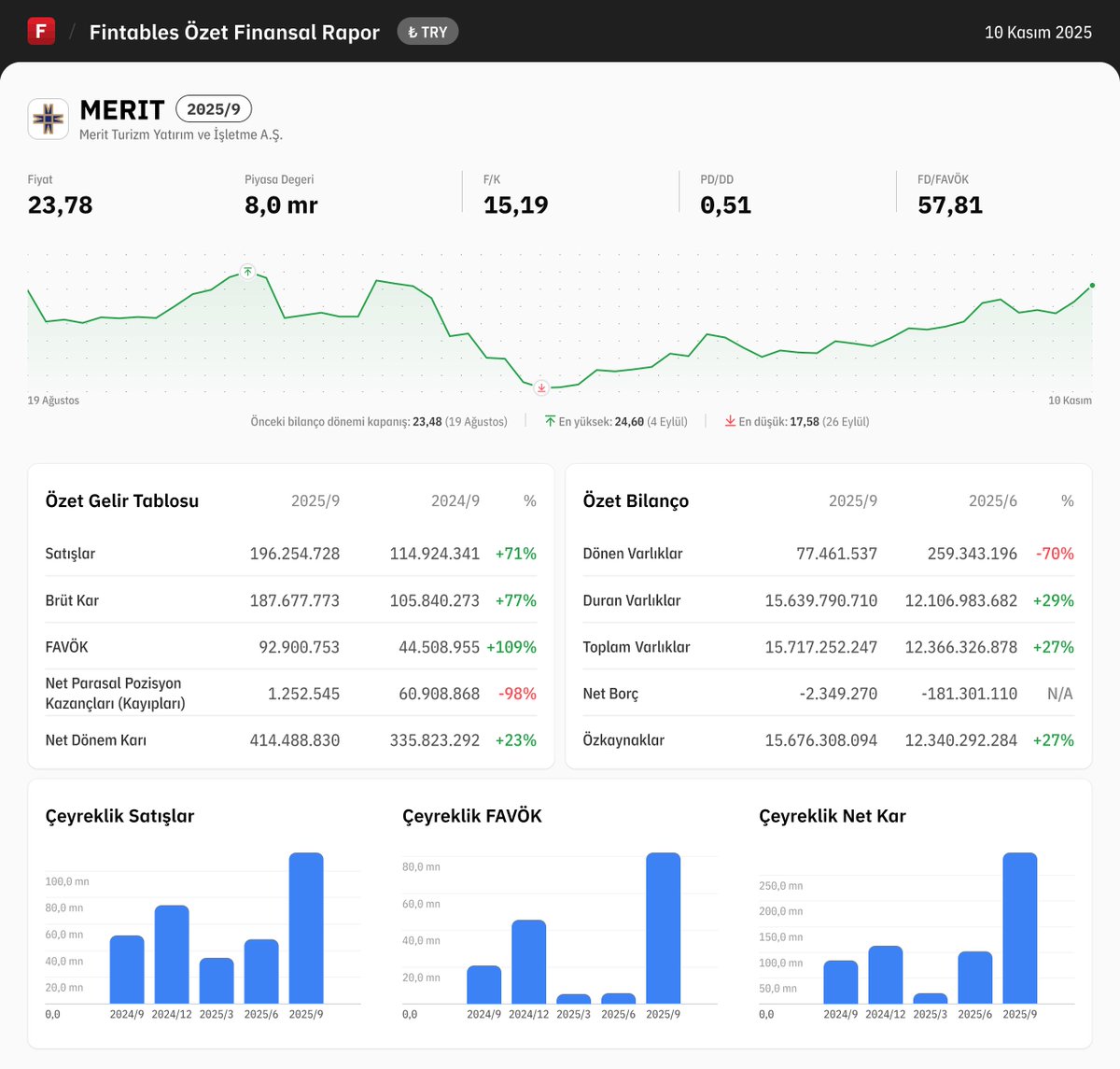Click the 2025/9 bar in Çeyreklik Satışlar
Viewport: 1120px width, 1069px height.
point(306,928)
